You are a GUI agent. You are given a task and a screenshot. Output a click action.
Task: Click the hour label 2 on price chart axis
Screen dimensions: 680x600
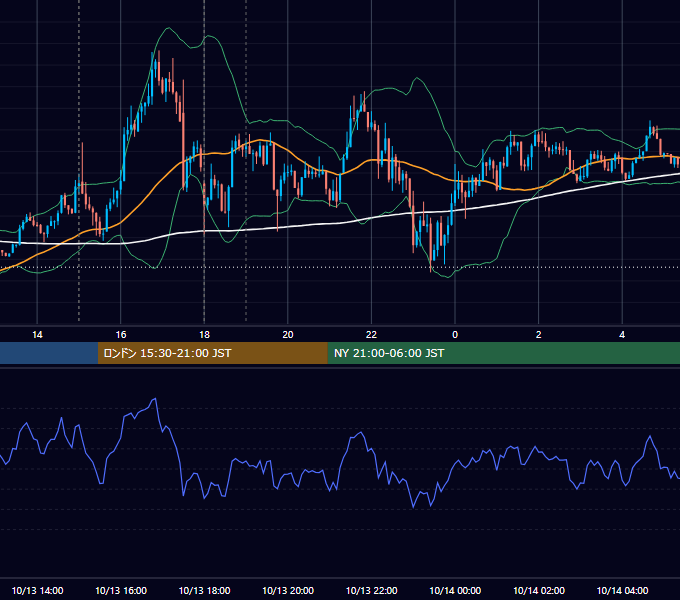[539, 335]
